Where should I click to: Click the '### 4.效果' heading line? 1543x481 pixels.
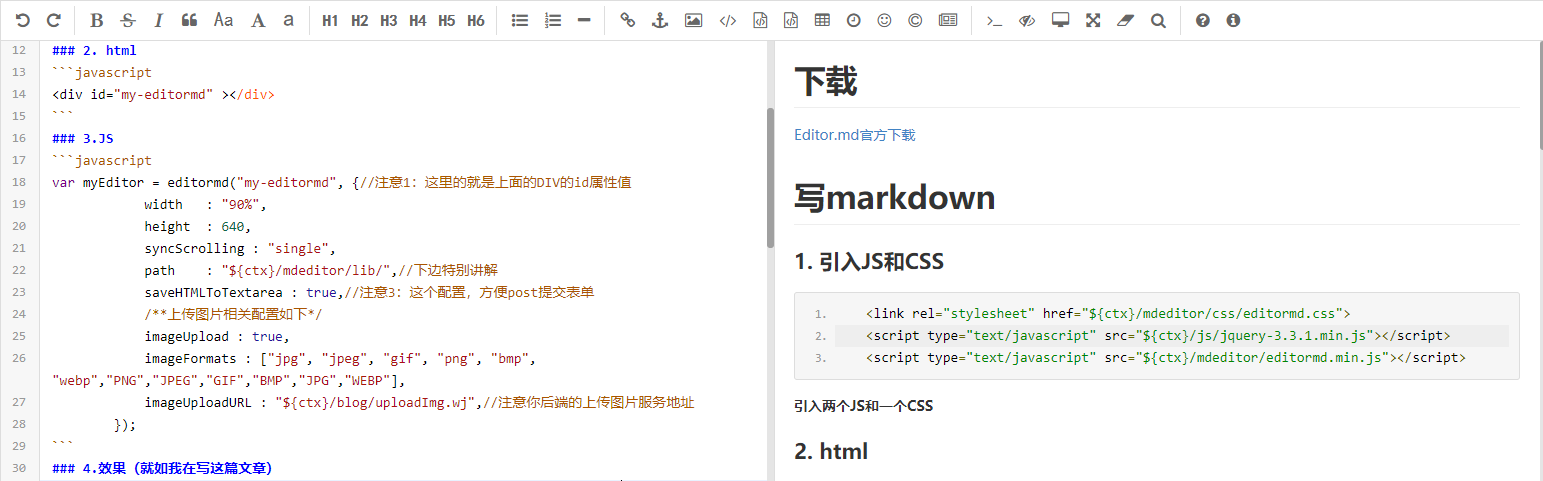coord(162,468)
